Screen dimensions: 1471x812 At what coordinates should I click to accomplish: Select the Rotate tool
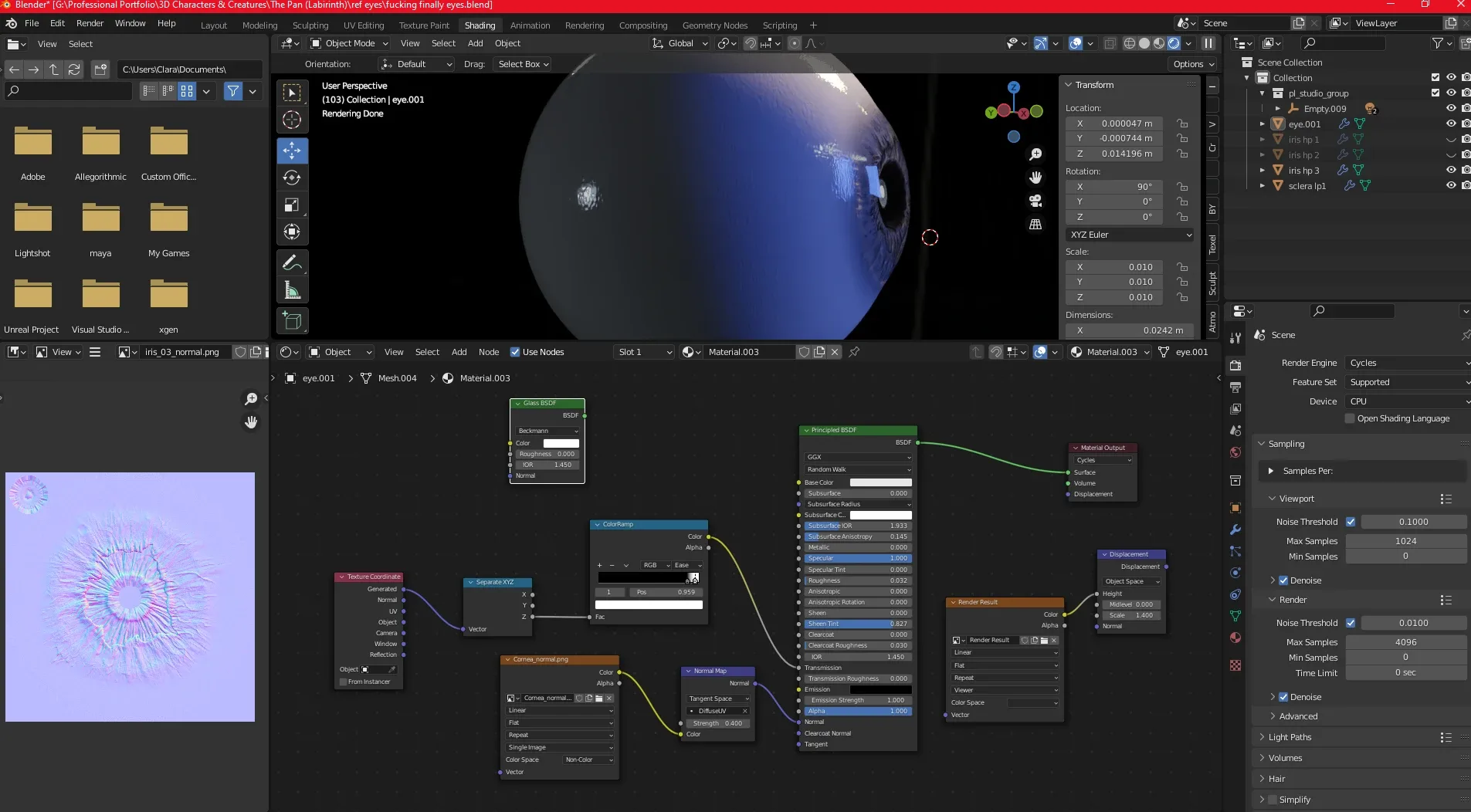pos(292,178)
